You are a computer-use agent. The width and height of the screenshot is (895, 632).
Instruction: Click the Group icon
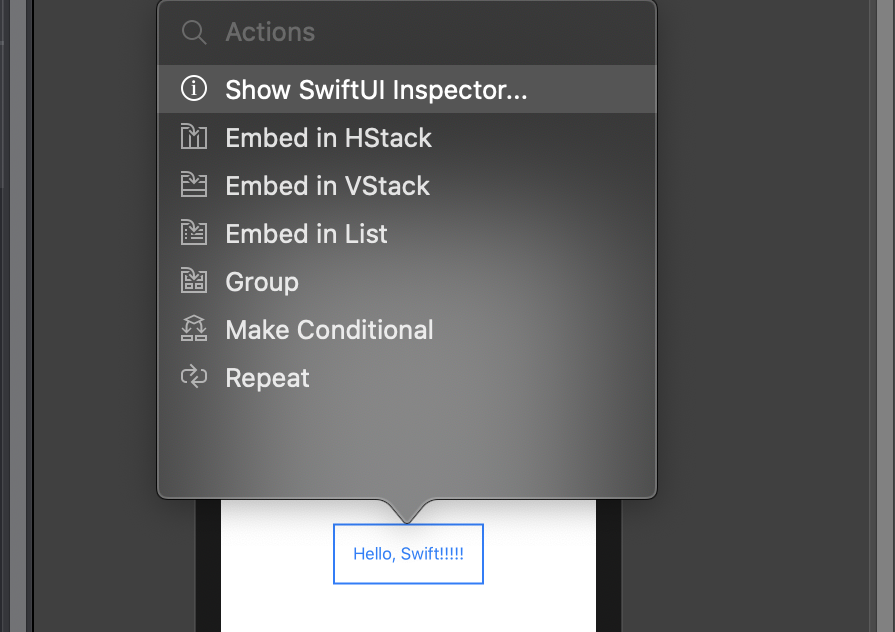point(193,281)
